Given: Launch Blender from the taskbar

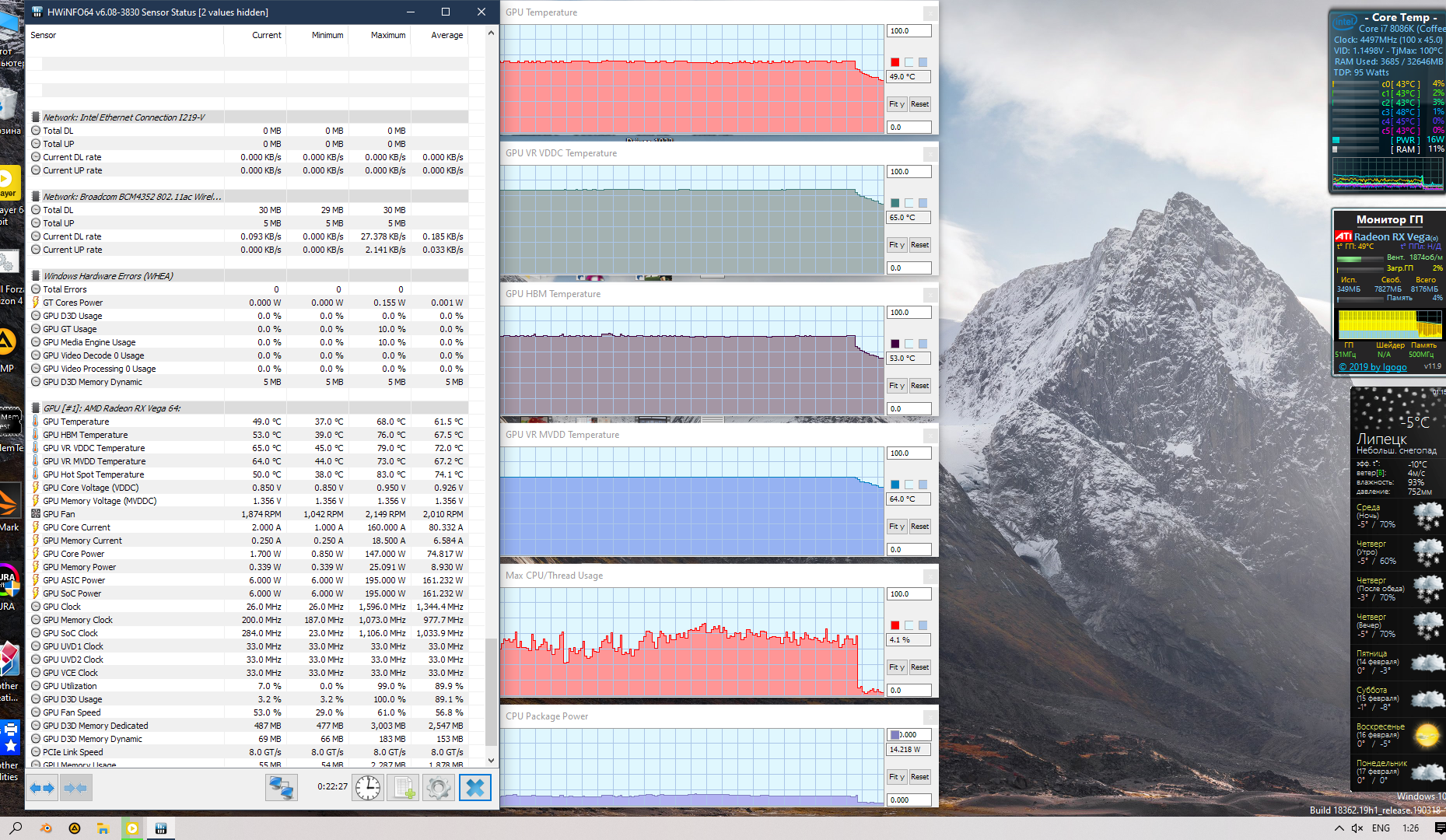Looking at the screenshot, I should 46,828.
